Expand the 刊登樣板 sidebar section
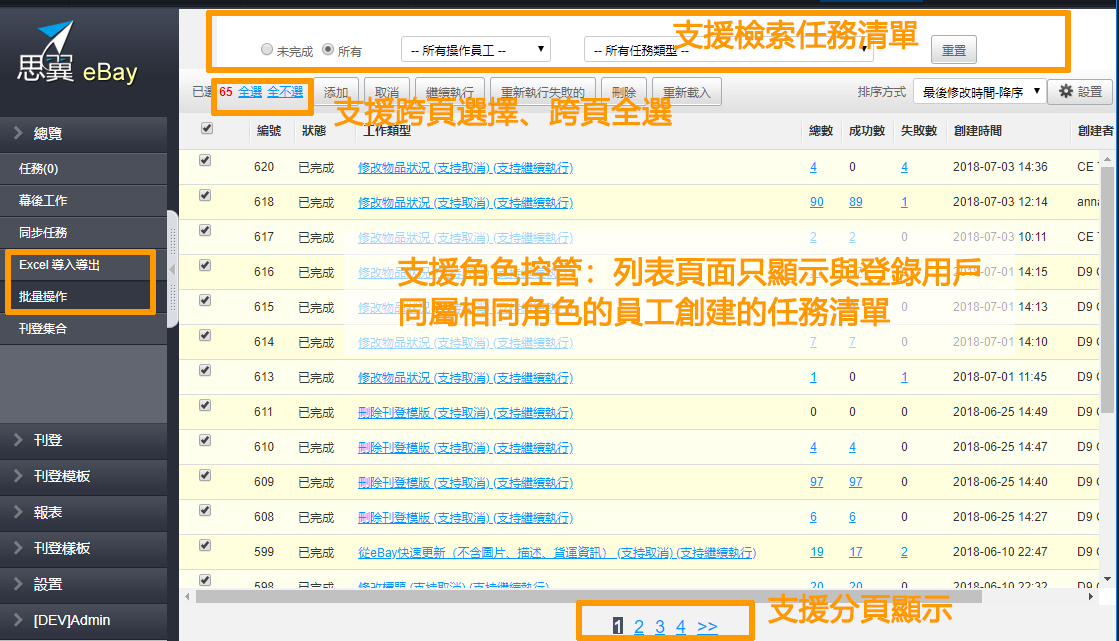The image size is (1119, 641). coord(83,548)
